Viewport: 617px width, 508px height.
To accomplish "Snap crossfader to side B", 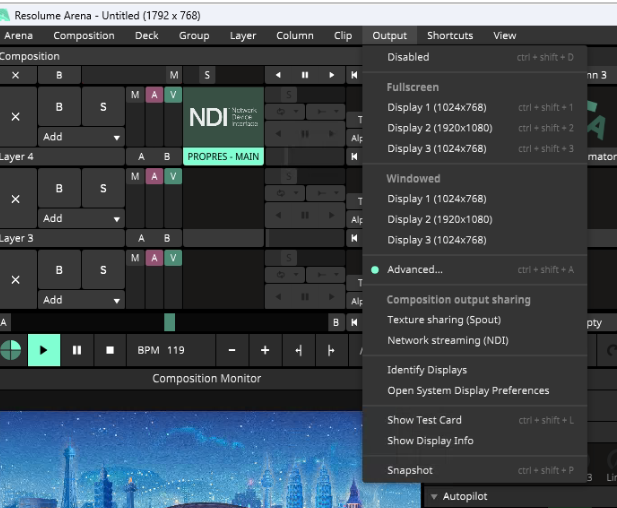I will (336, 323).
